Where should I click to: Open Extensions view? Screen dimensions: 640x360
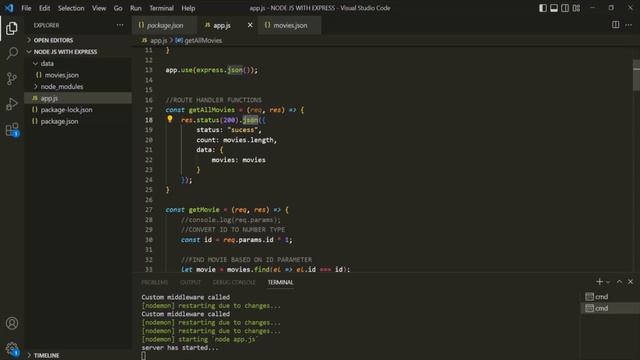pyautogui.click(x=12, y=130)
